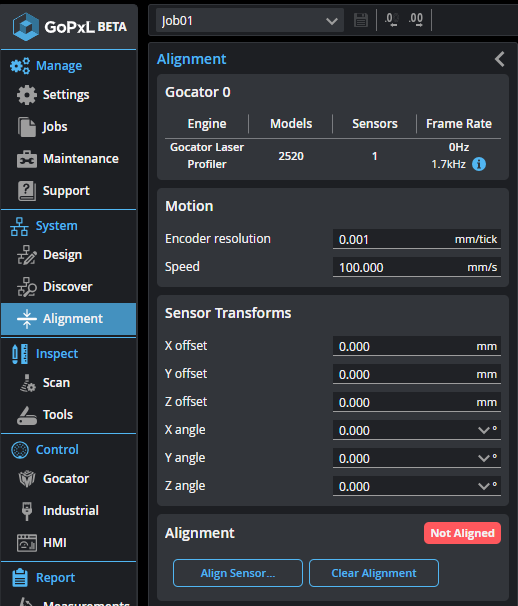Expand the Z angle dropdown arrow
This screenshot has height=606, width=518.
(484, 486)
